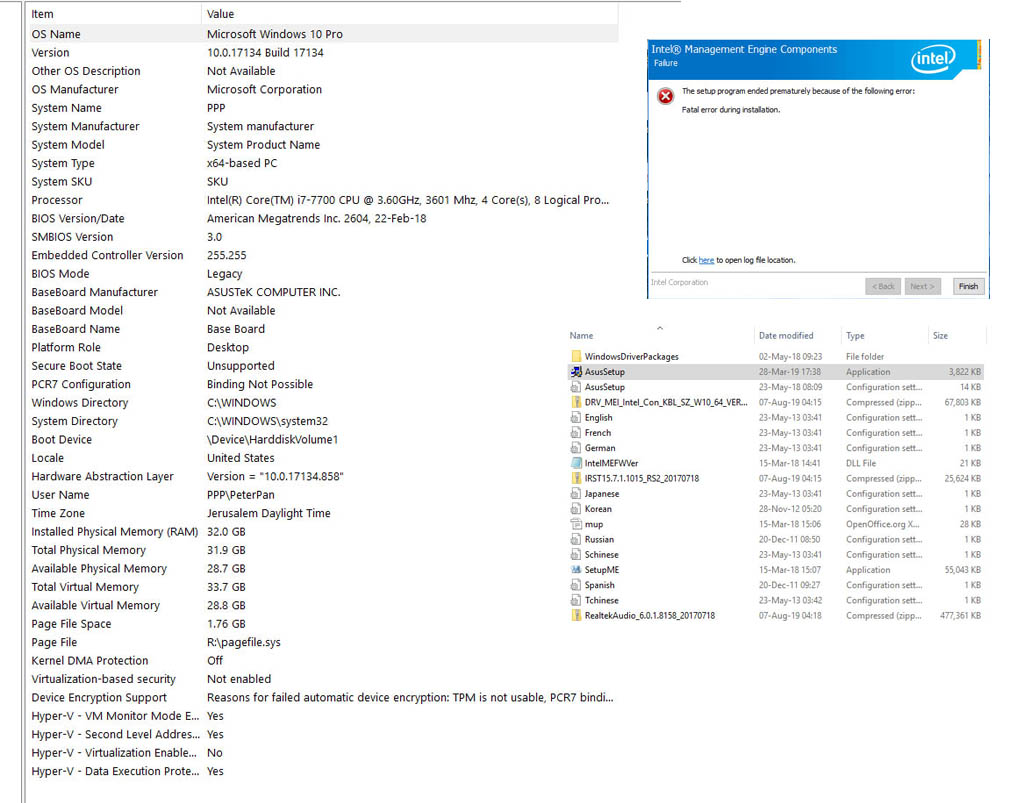The image size is (1024, 803).
Task: Click the Intel logo in dialog header
Action: point(933,60)
